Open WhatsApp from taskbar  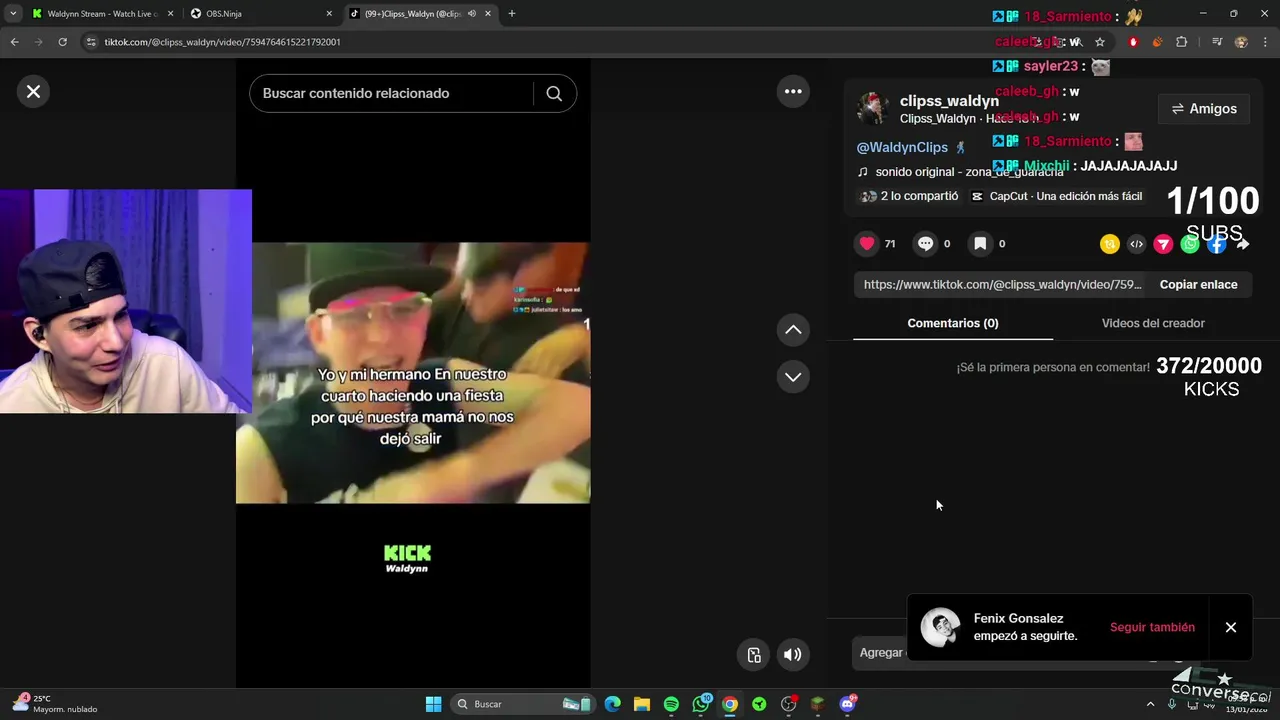(x=701, y=704)
